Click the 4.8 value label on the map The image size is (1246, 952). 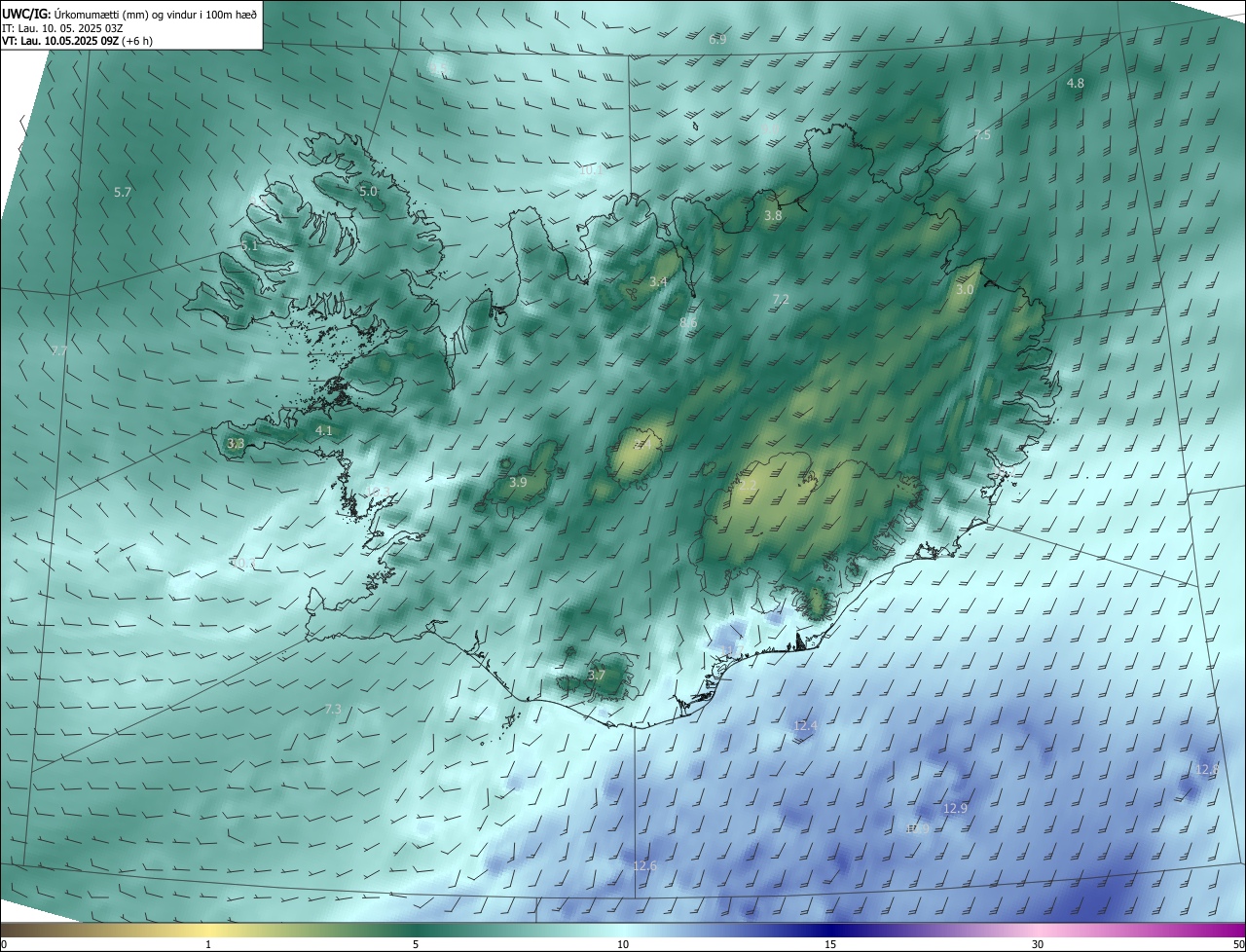pos(1076,84)
